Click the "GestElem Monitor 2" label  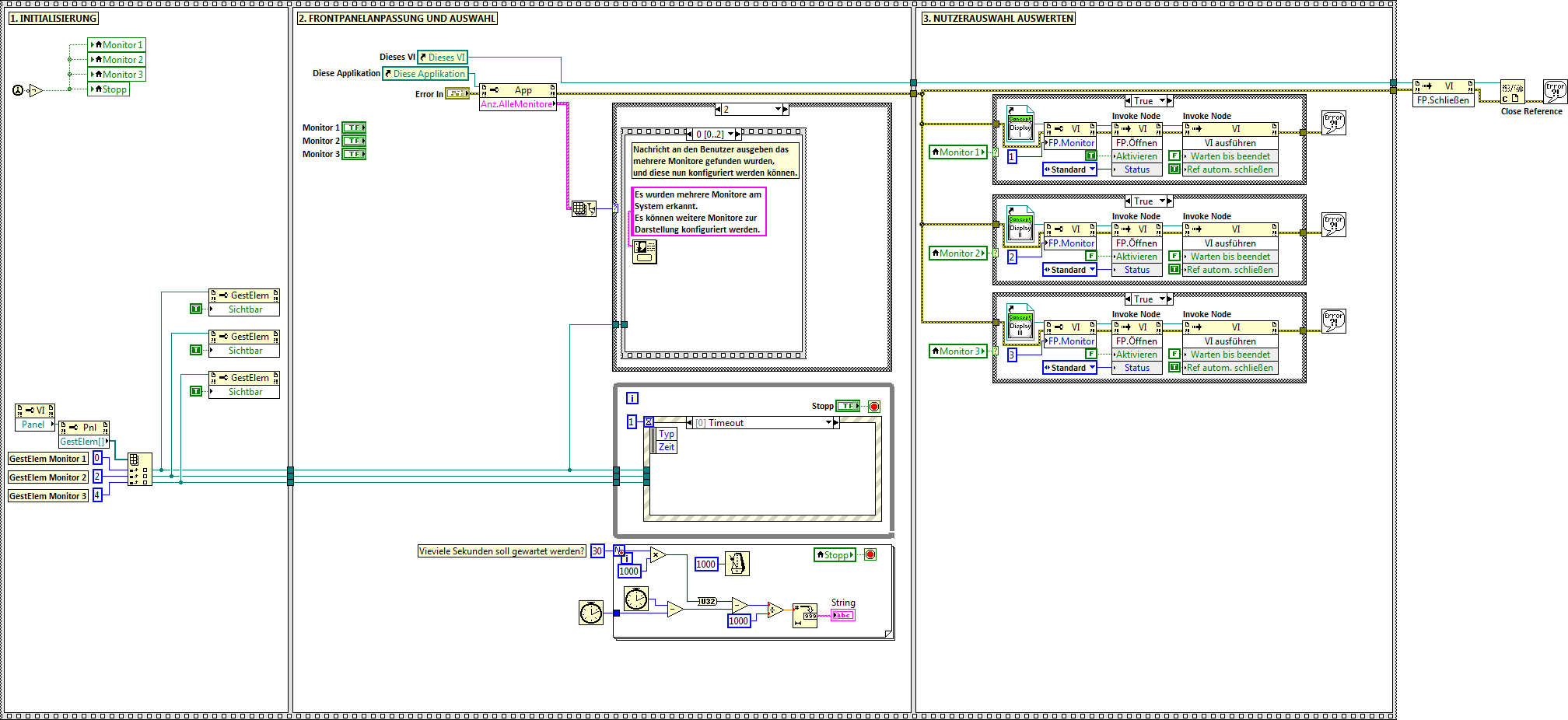click(48, 477)
